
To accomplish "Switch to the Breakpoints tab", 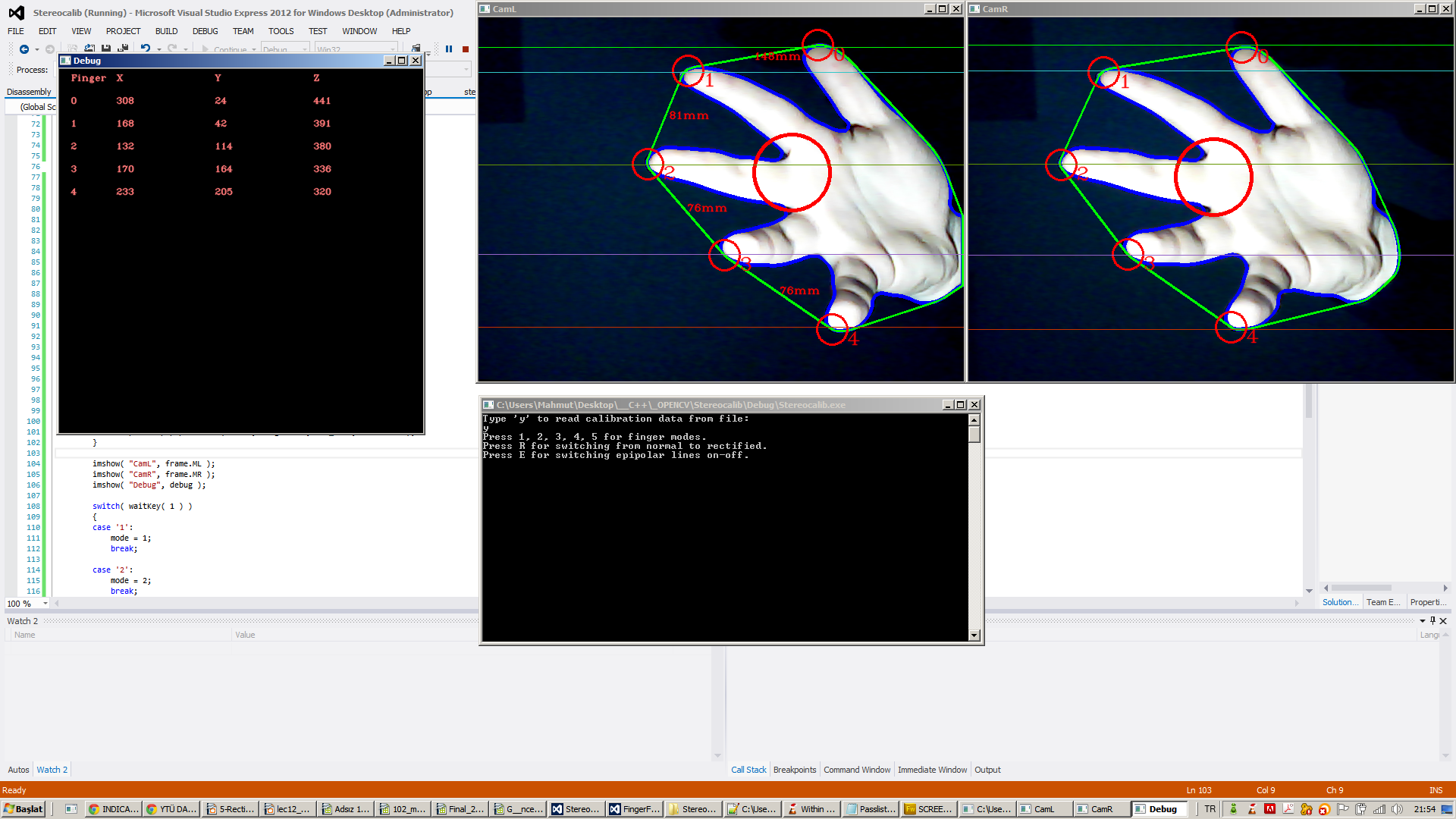I will click(x=794, y=770).
